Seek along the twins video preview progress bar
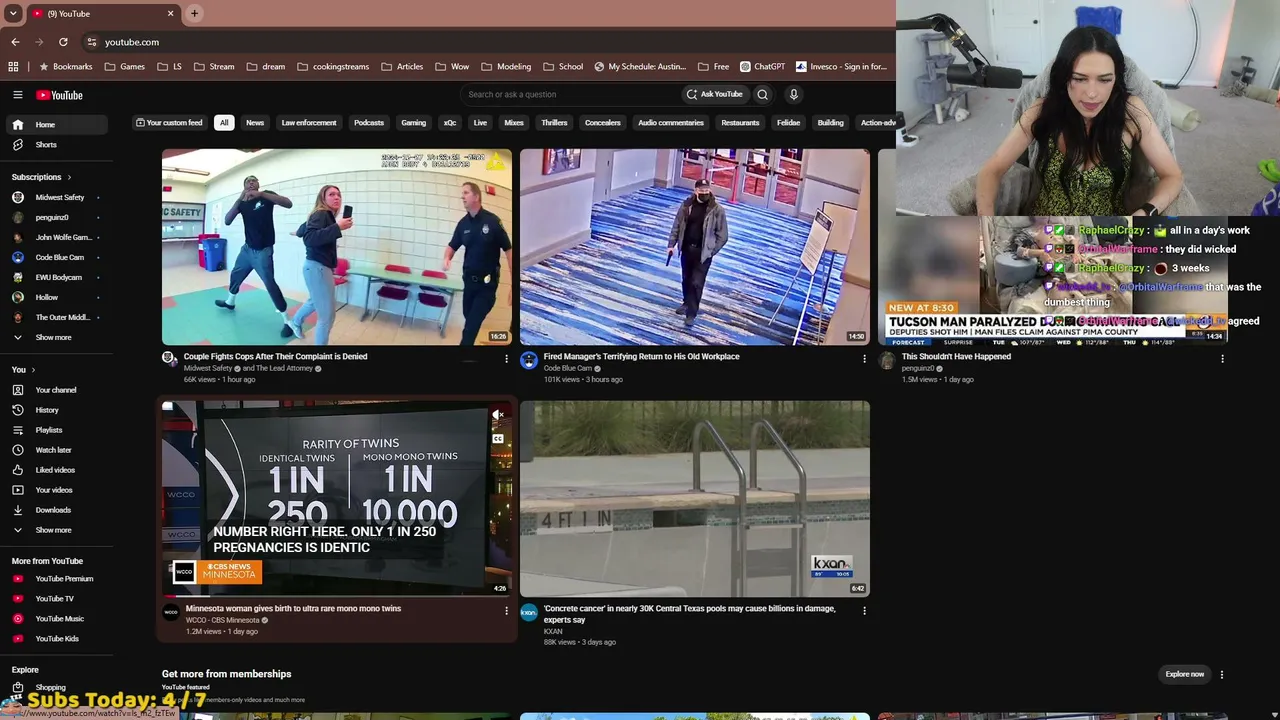 (x=337, y=597)
